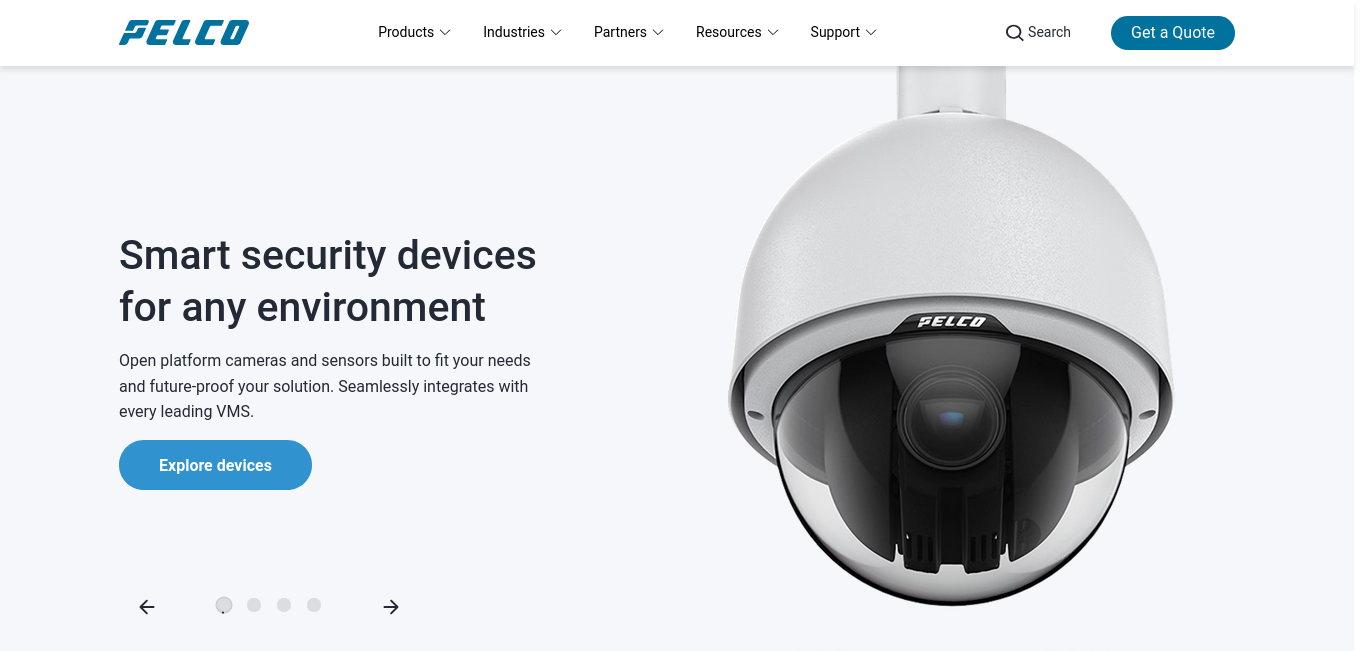
Task: Click the Pelco logo in header
Action: pos(184,33)
